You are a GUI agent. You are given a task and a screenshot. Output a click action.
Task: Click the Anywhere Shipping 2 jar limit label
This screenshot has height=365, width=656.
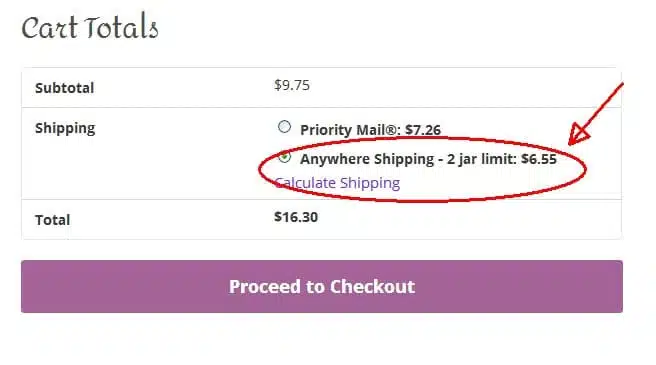[428, 159]
